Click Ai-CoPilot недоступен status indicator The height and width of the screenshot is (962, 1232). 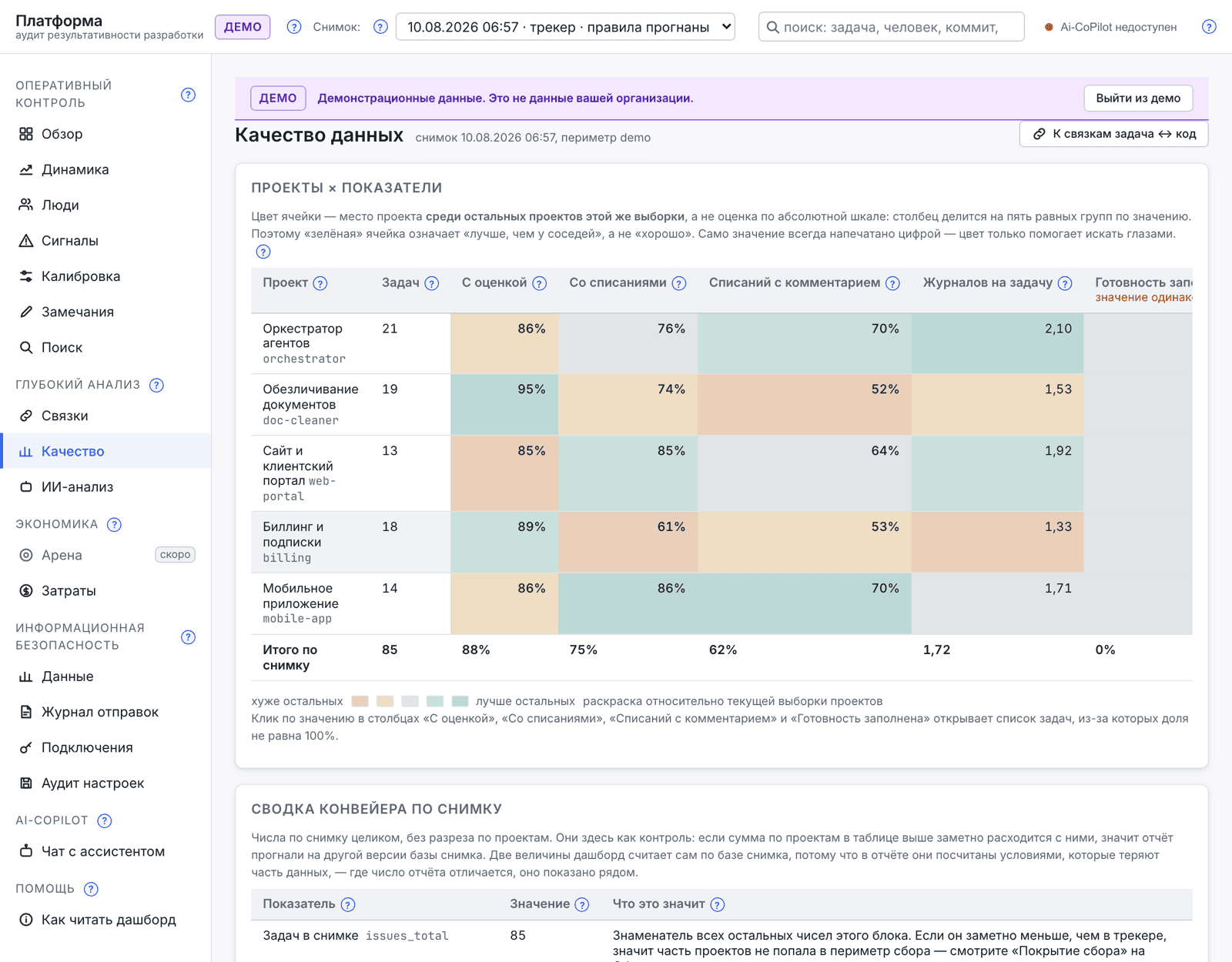point(1110,27)
